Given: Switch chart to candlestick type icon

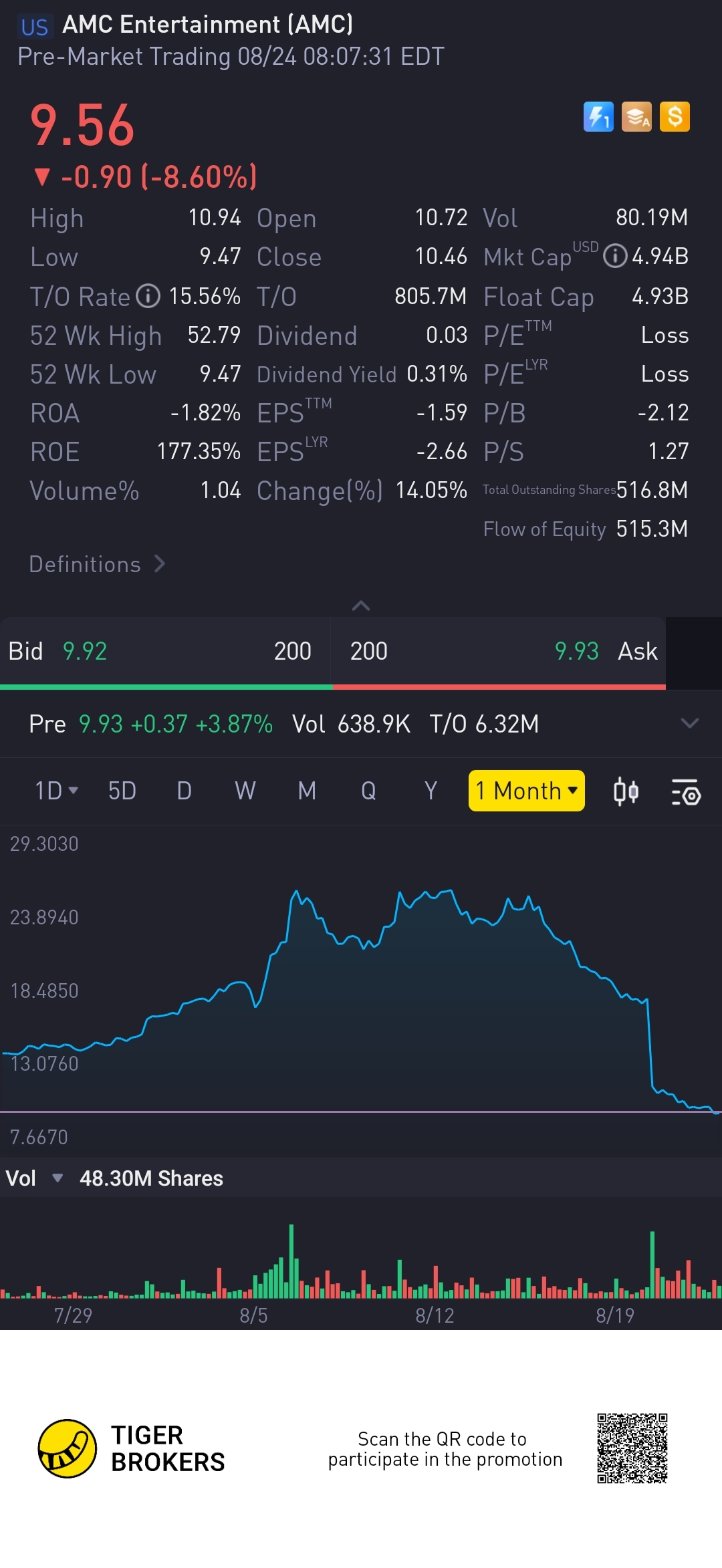Looking at the screenshot, I should 626,791.
